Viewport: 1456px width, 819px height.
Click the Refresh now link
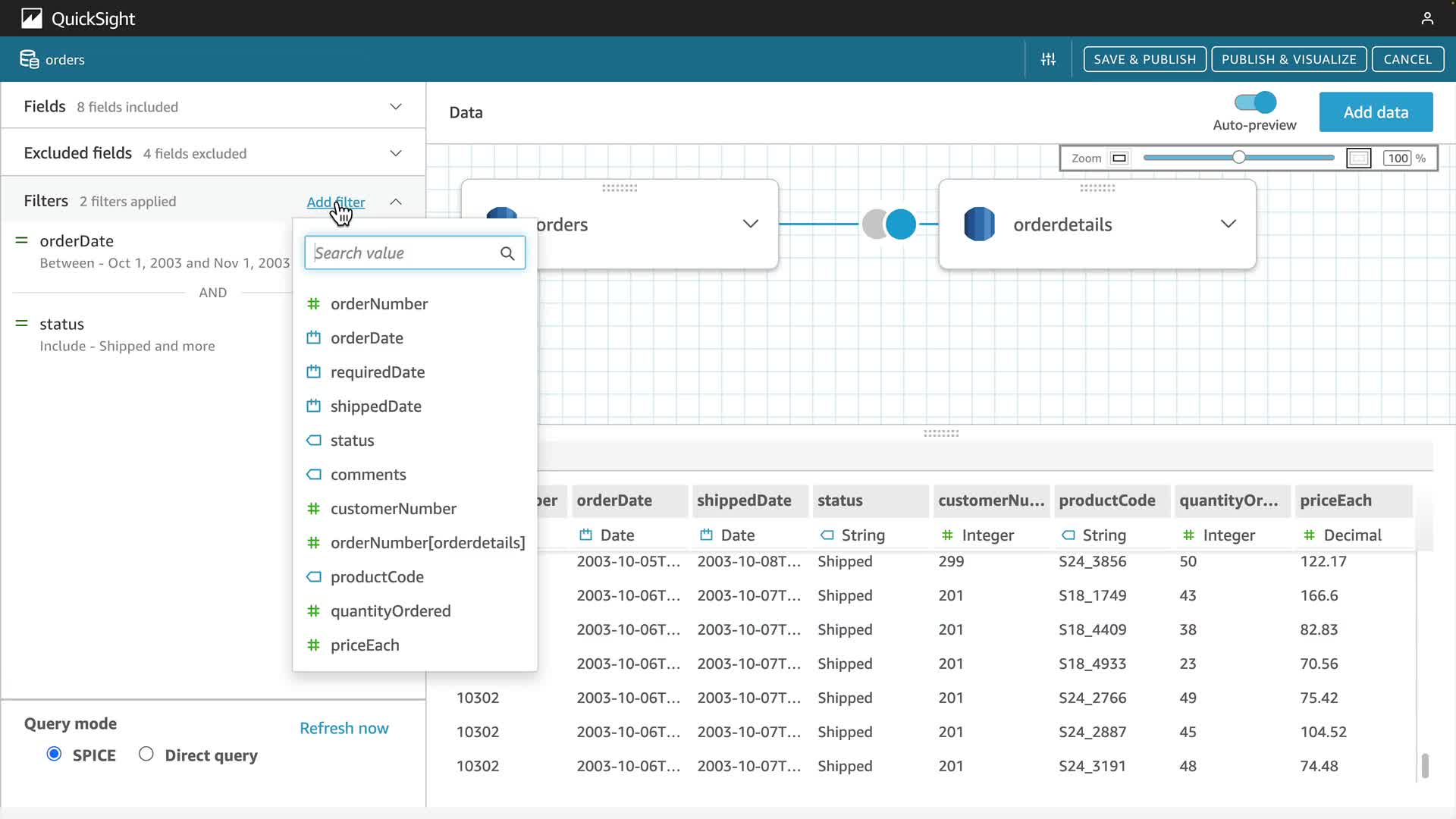click(x=344, y=728)
